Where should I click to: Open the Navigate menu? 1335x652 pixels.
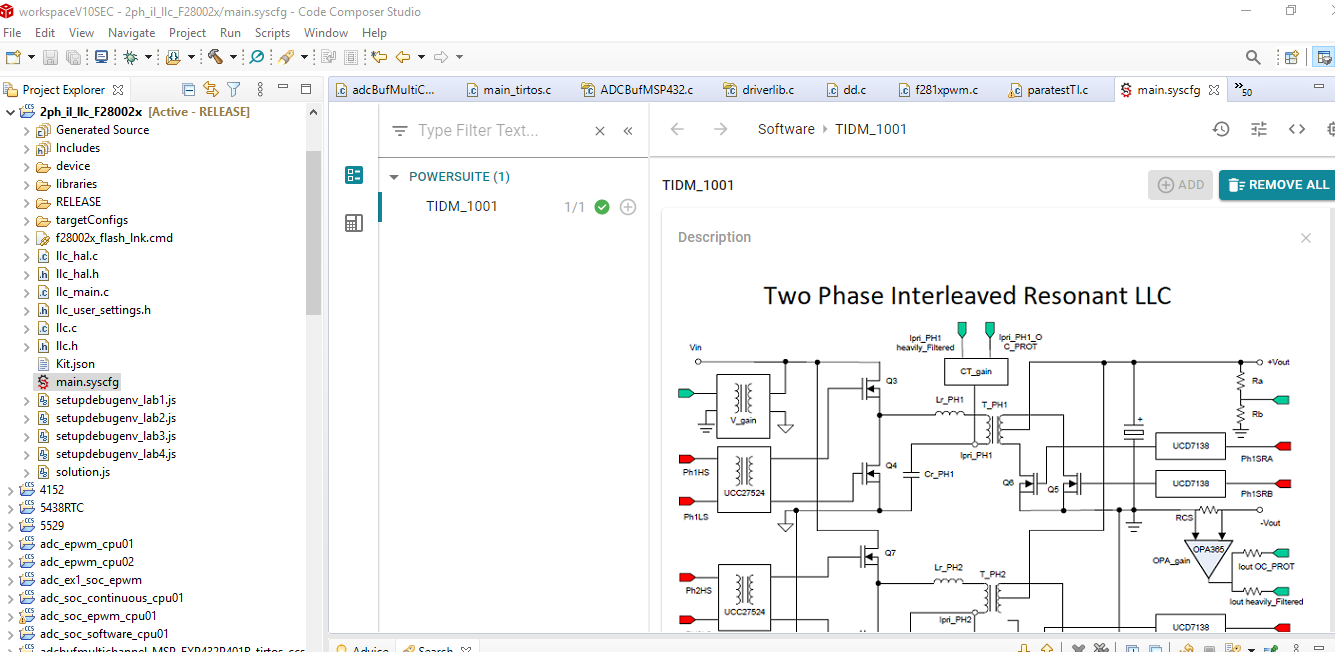[x=132, y=33]
